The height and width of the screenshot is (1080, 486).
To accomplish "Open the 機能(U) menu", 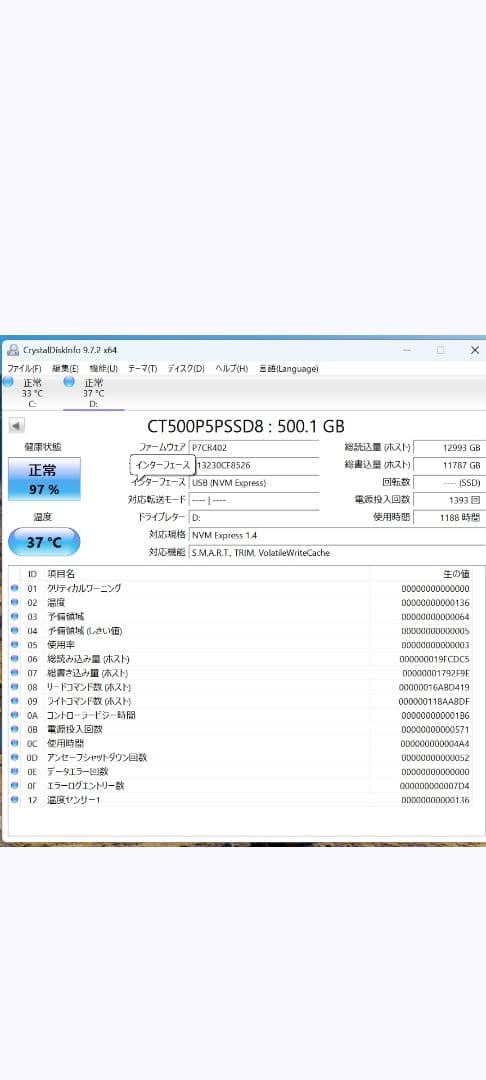I will (x=103, y=368).
